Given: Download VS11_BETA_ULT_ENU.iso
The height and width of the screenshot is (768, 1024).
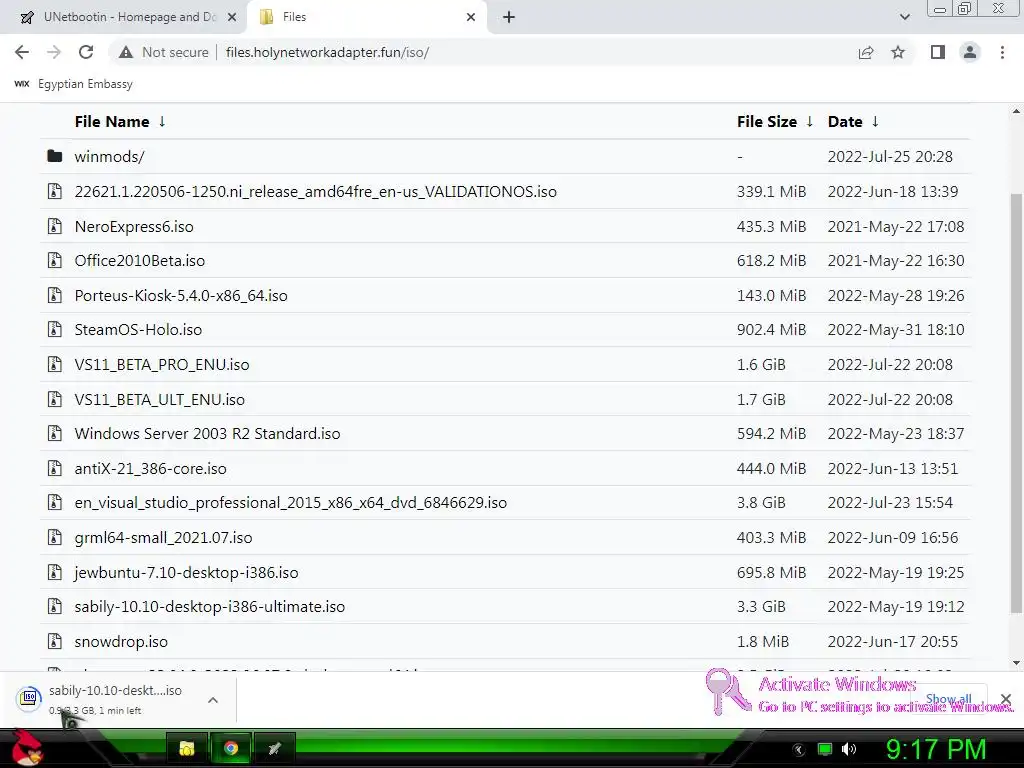Looking at the screenshot, I should [x=159, y=399].
